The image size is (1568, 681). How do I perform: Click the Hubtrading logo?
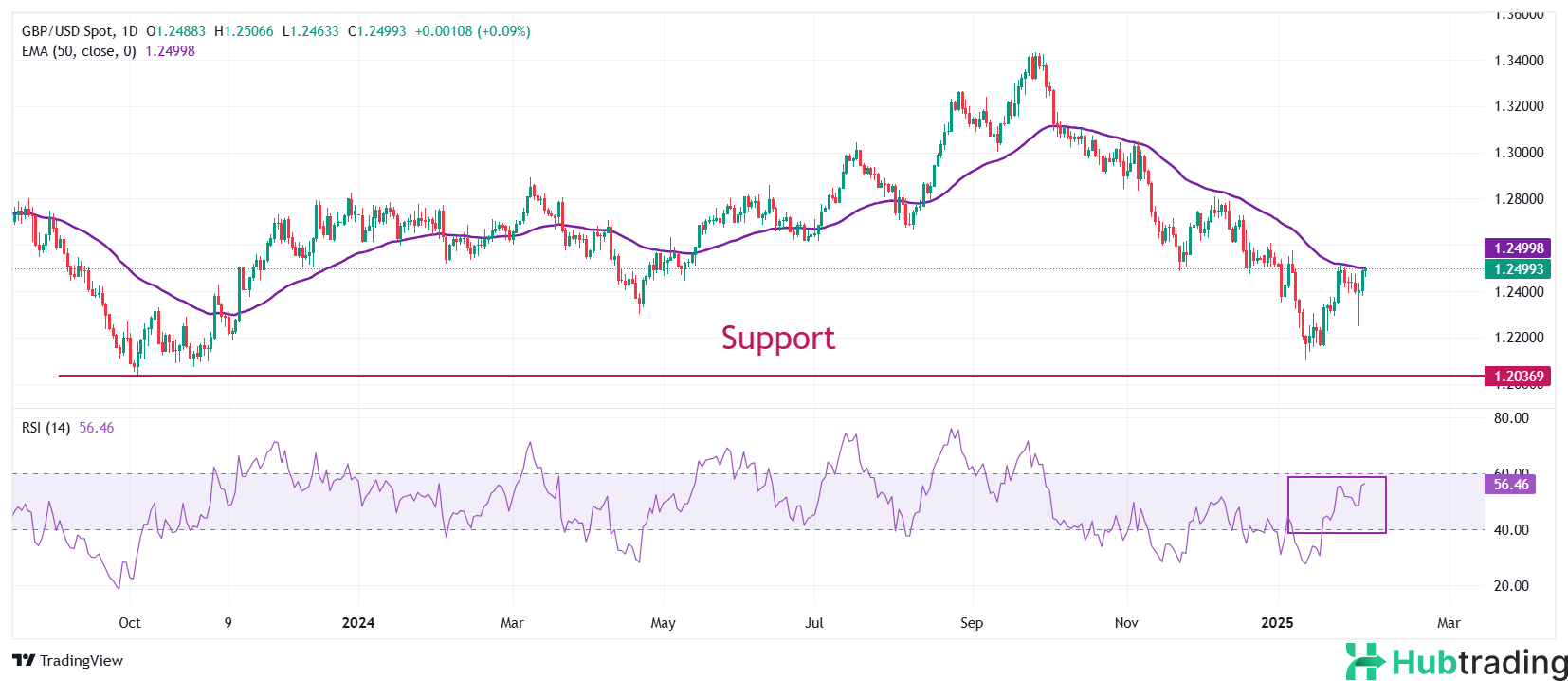(1456, 661)
